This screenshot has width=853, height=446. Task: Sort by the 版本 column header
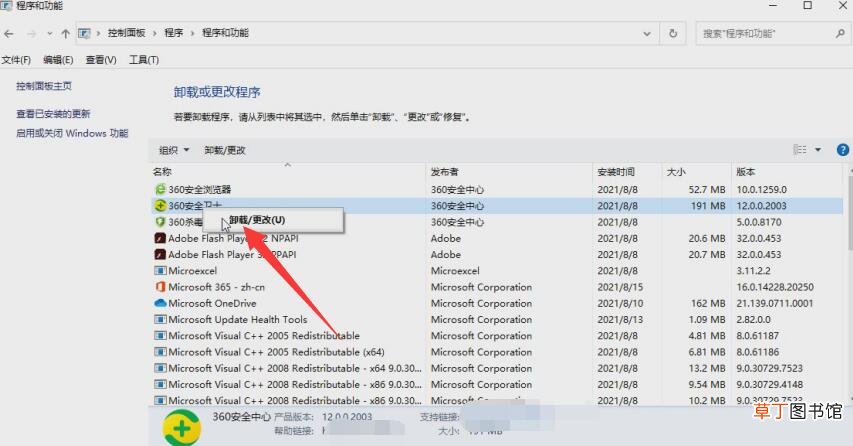pos(746,172)
